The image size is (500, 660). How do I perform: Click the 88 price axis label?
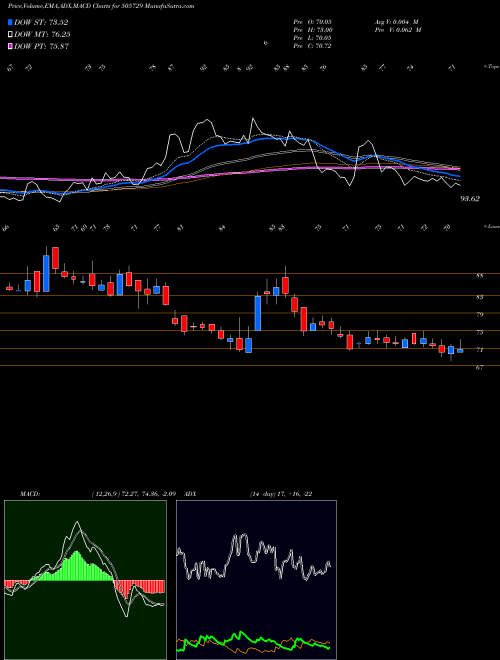pyautogui.click(x=480, y=276)
